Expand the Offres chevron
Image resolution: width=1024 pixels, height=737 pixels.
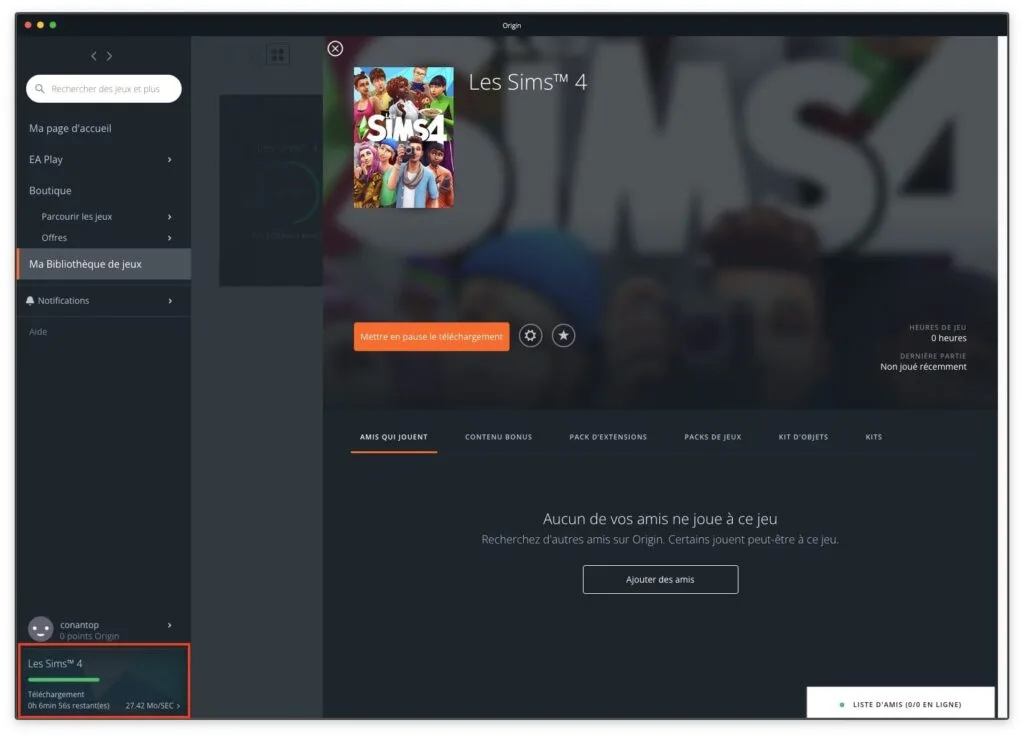click(170, 238)
